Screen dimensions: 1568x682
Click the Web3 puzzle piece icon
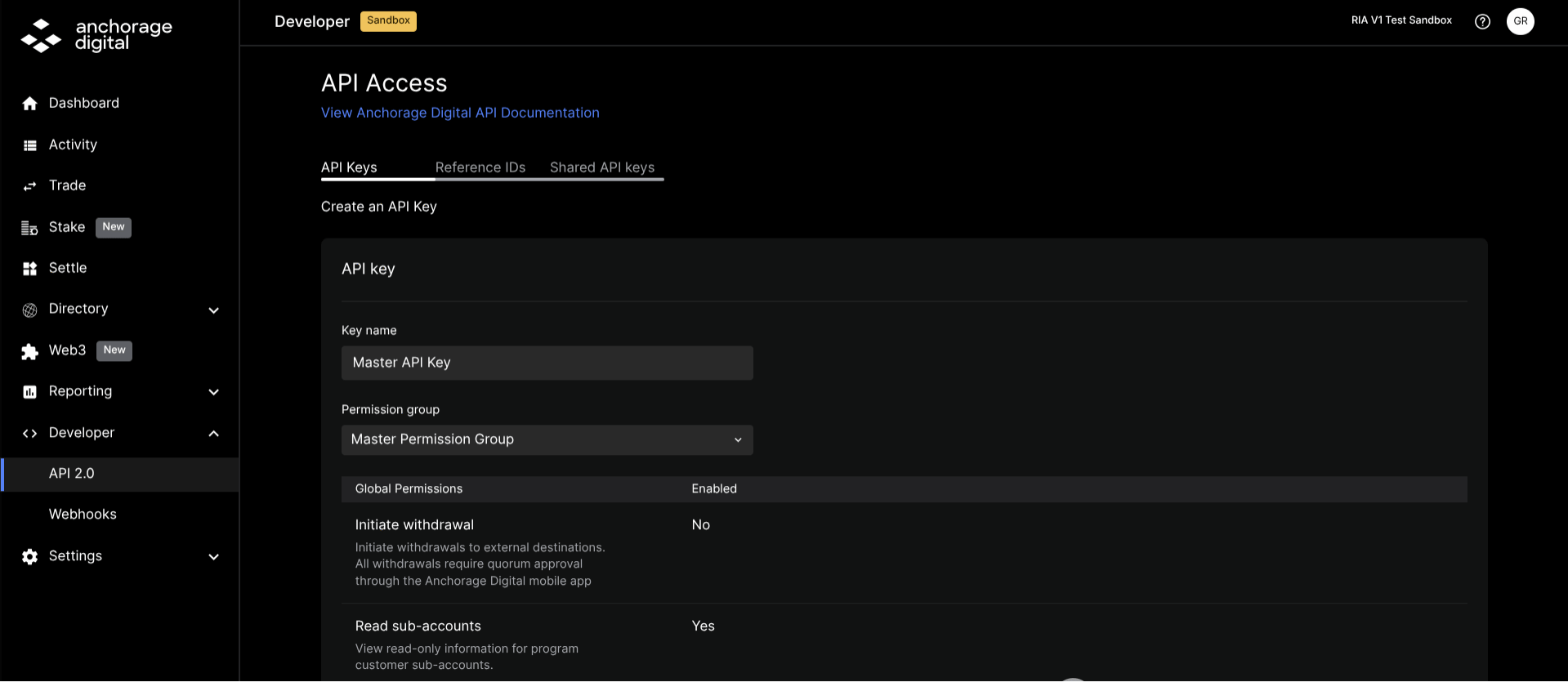click(30, 351)
